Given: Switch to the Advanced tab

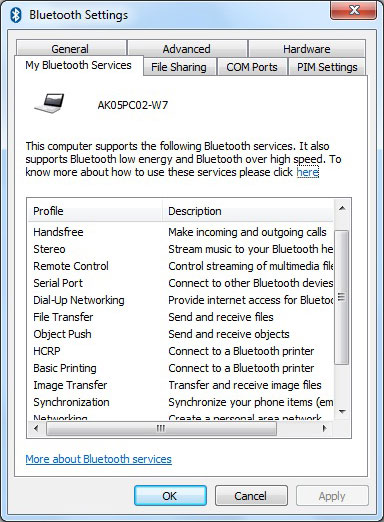Looking at the screenshot, I should pos(187,49).
